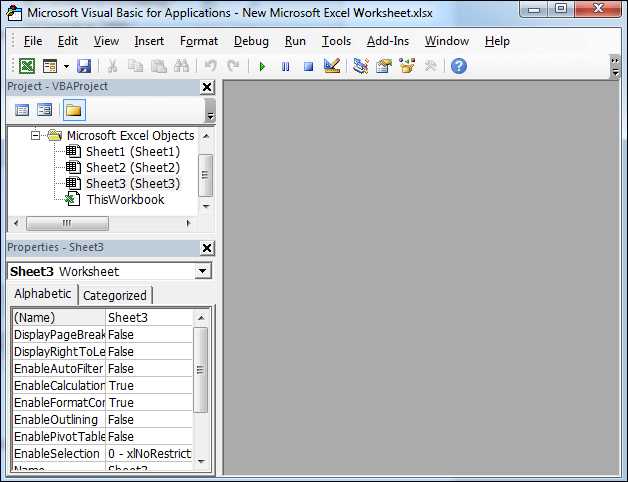Click the Copy toolbar icon
The height and width of the screenshot is (482, 628).
(x=135, y=66)
